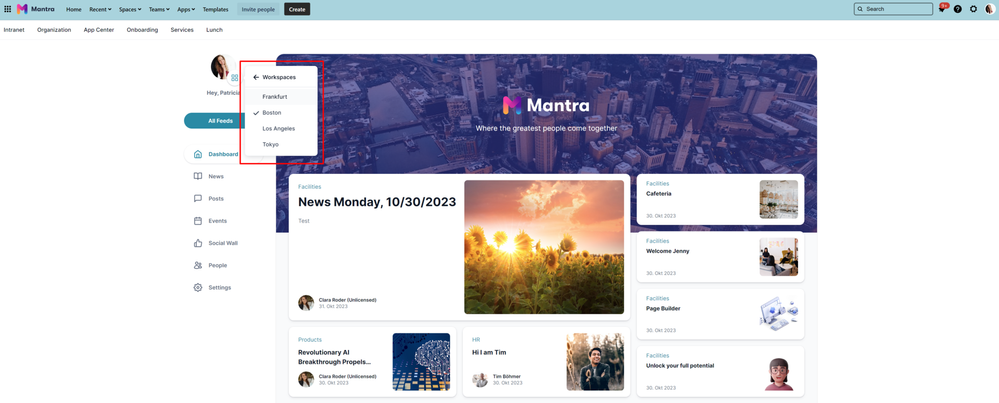
Task: Click Tim Böhmer's avatar
Action: pos(480,379)
